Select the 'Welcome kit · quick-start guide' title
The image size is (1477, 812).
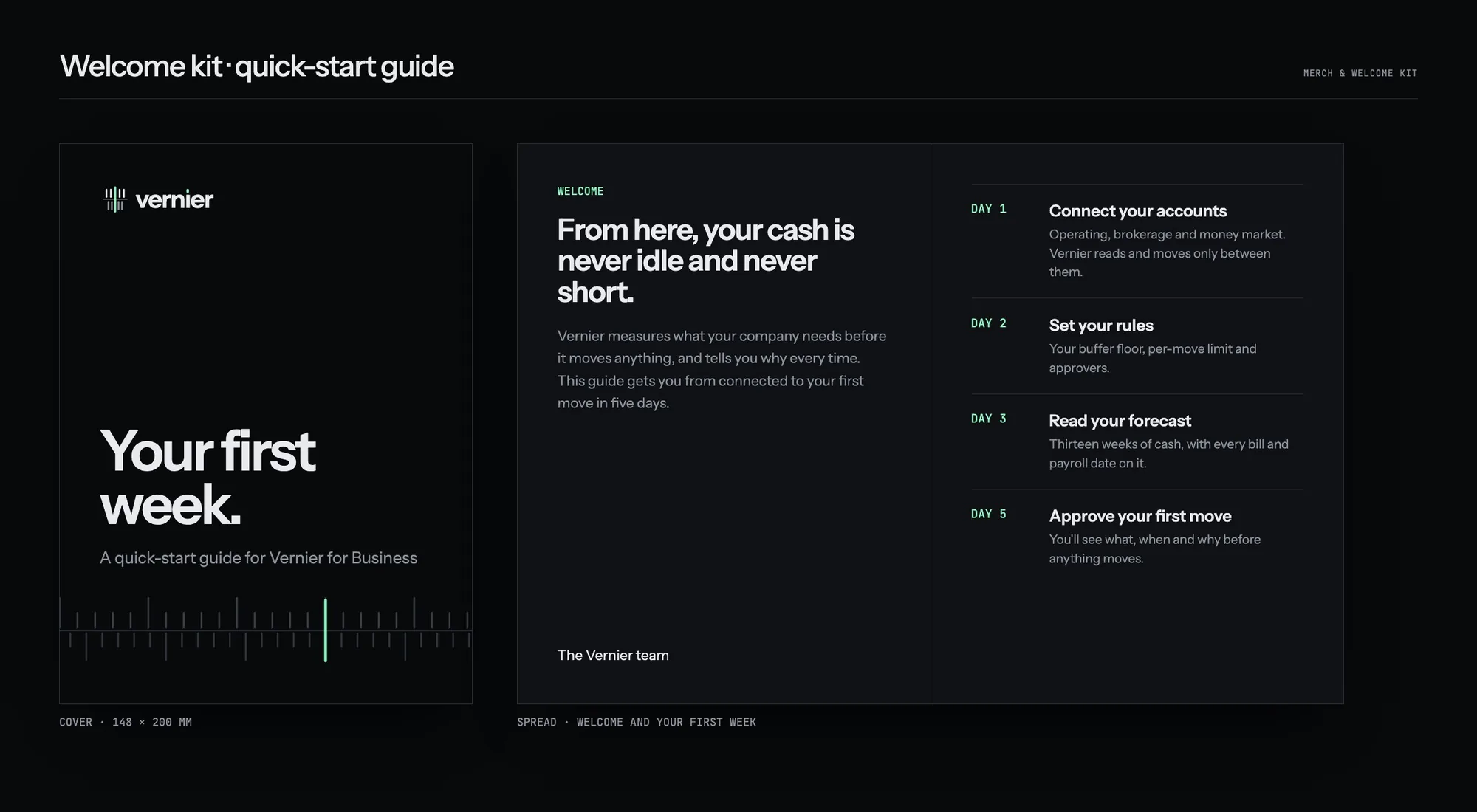tap(256, 66)
